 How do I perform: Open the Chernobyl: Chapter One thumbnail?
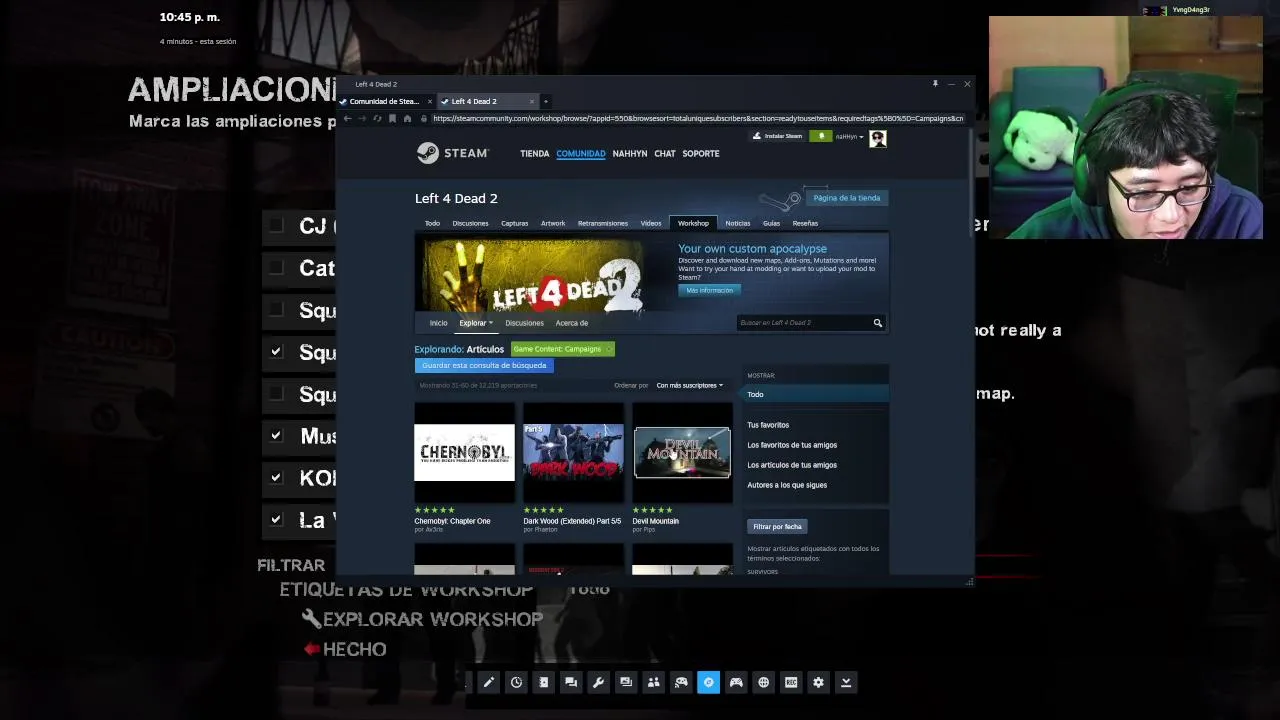pos(465,453)
